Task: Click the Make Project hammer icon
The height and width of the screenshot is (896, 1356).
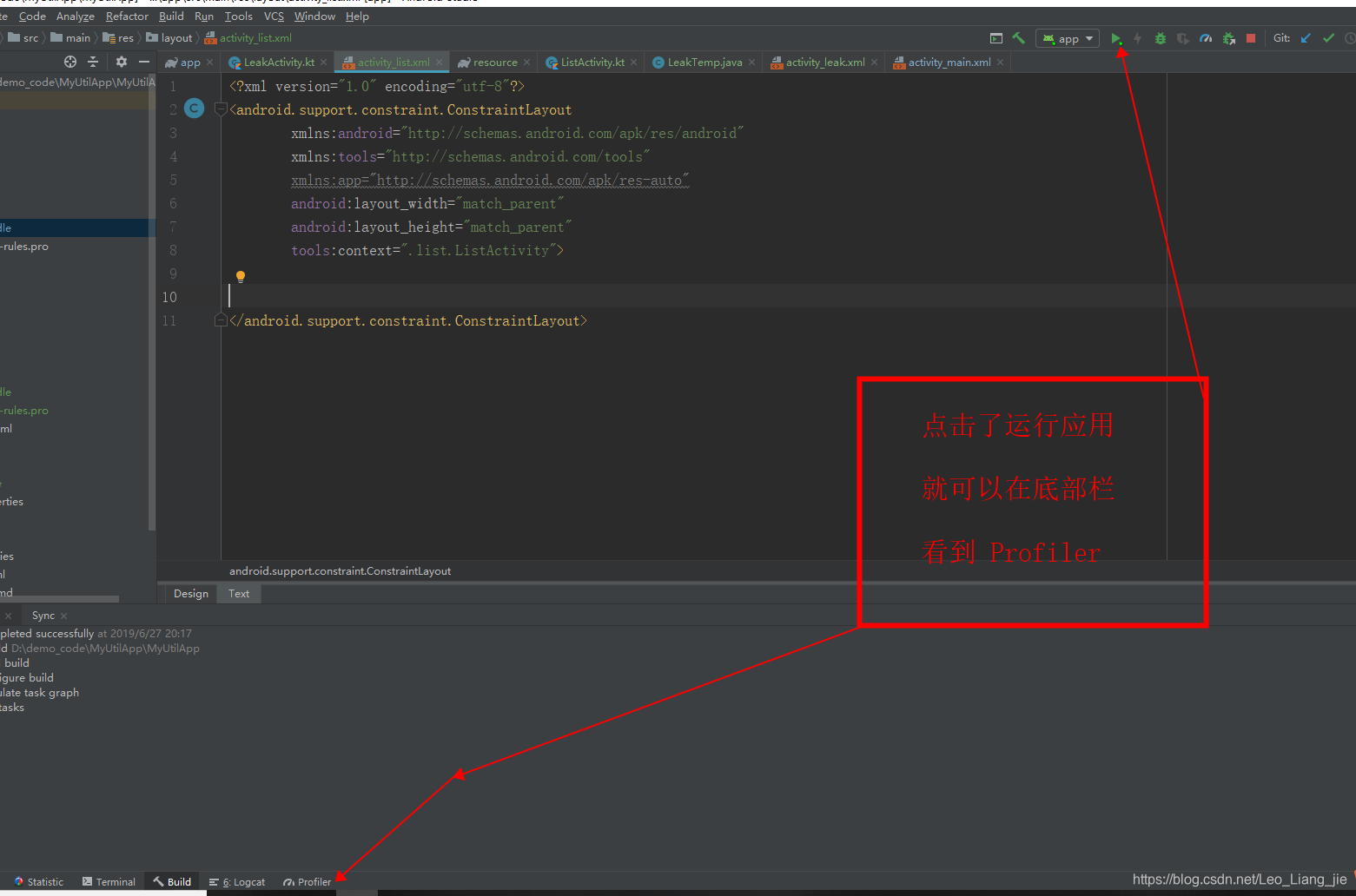Action: click(x=1019, y=38)
